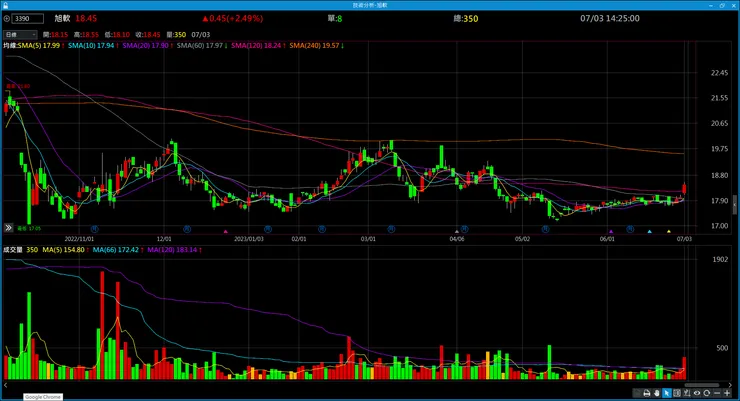Click the MA(5) 154.80 volume label
This screenshot has width=740, height=401.
65,250
